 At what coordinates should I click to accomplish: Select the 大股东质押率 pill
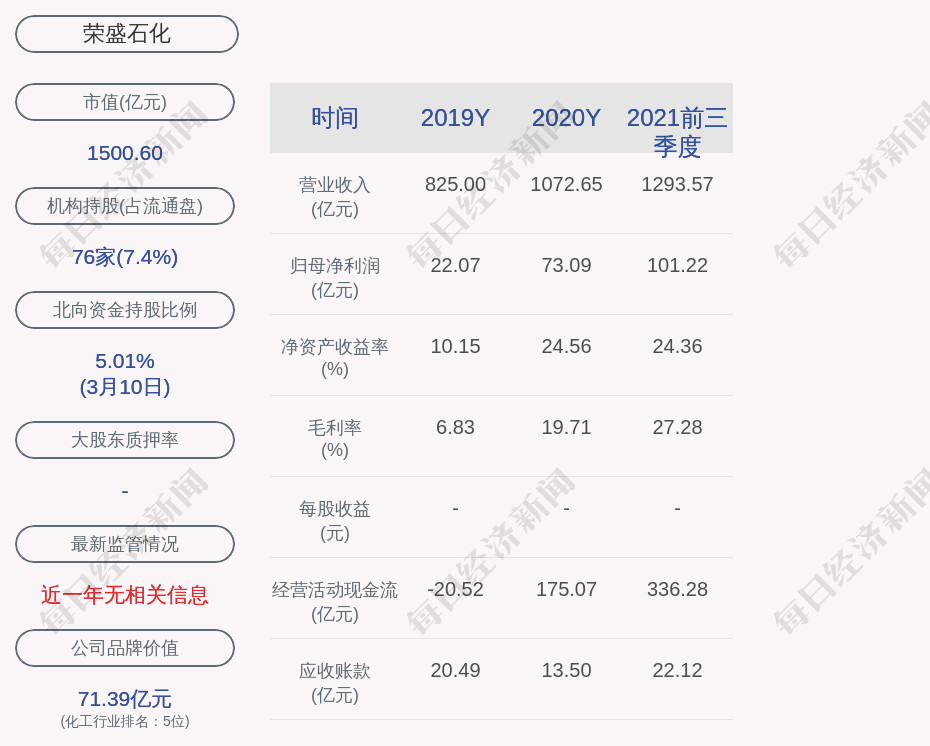[125, 440]
